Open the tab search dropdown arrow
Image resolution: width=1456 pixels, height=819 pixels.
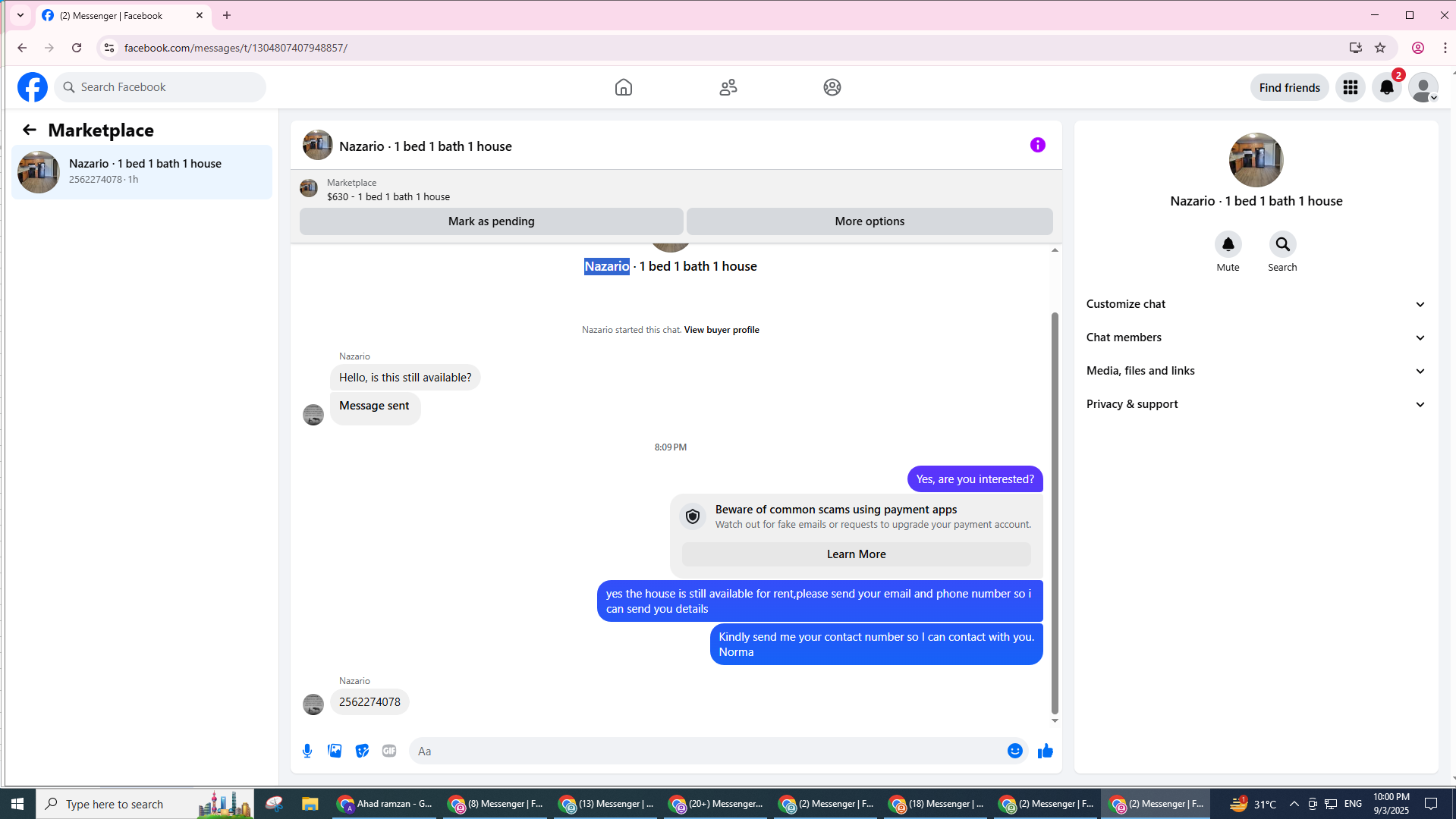click(20, 15)
